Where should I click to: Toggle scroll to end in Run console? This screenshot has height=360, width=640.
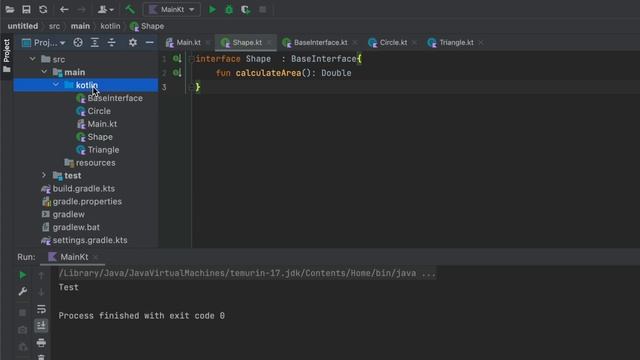click(41, 325)
